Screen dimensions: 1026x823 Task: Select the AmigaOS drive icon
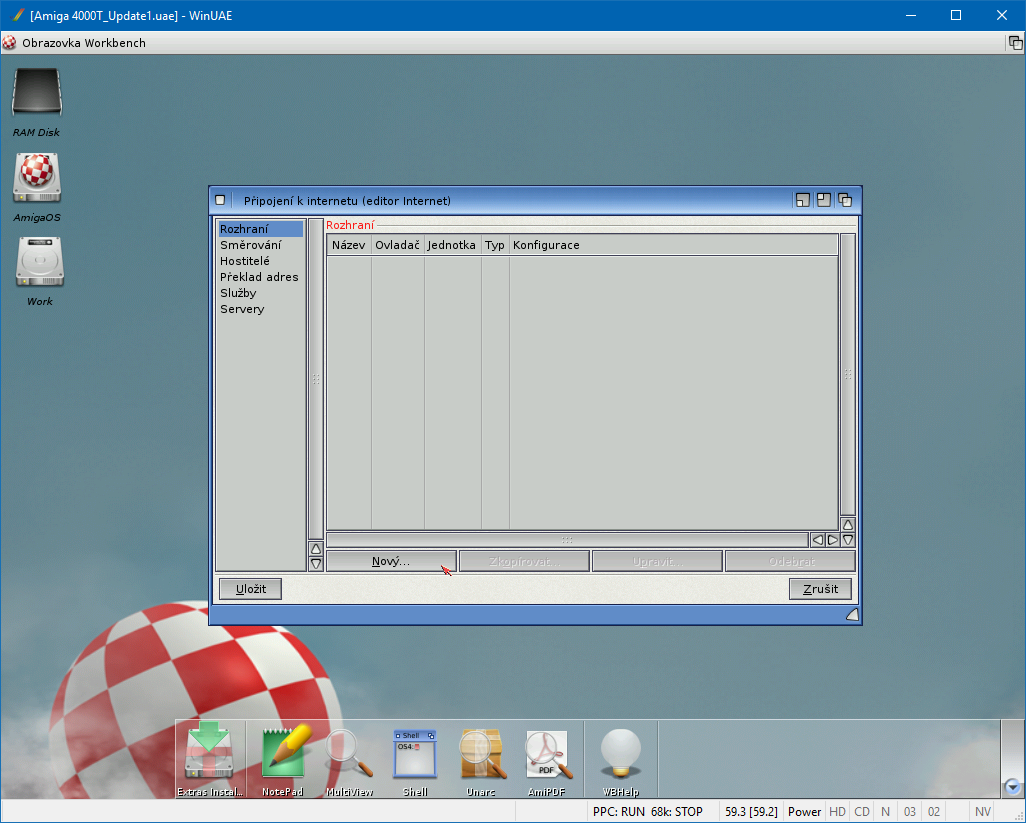point(37,178)
